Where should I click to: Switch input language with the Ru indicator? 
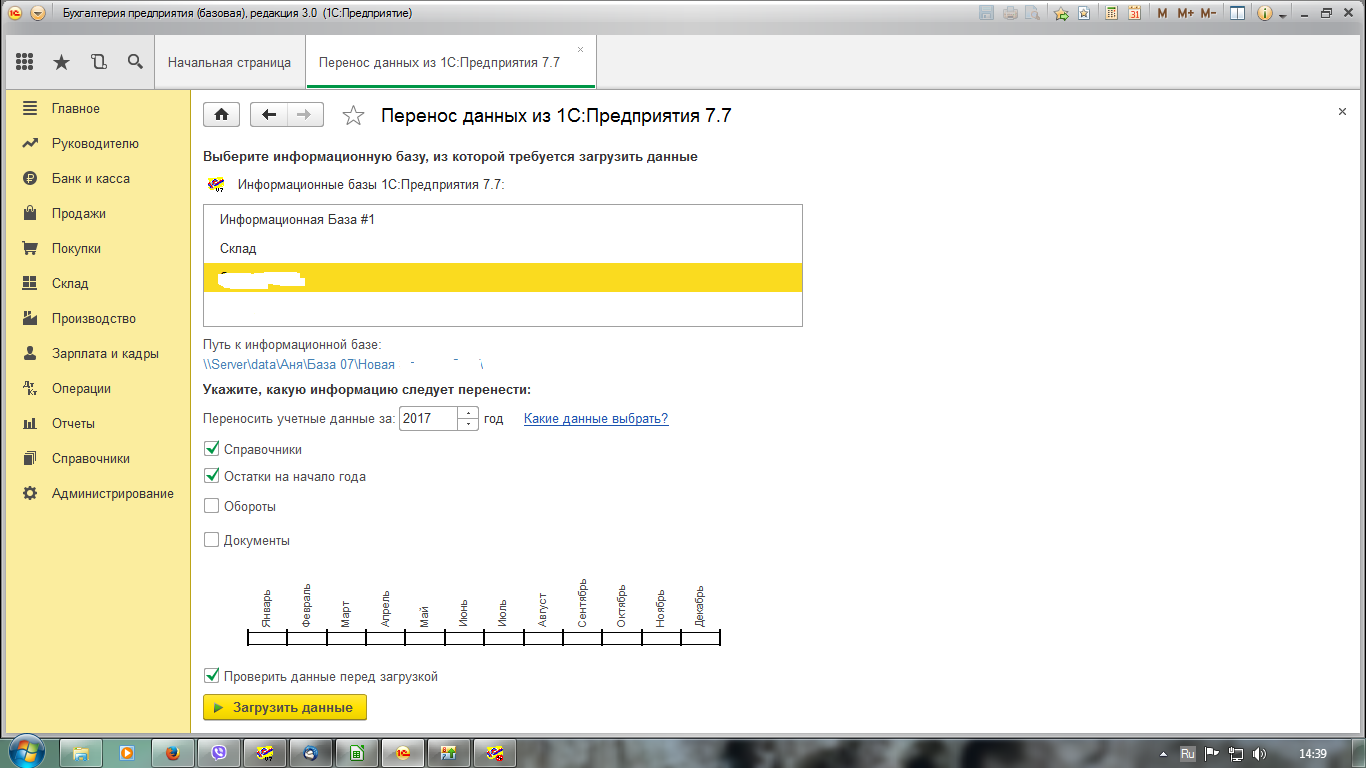pos(1188,753)
